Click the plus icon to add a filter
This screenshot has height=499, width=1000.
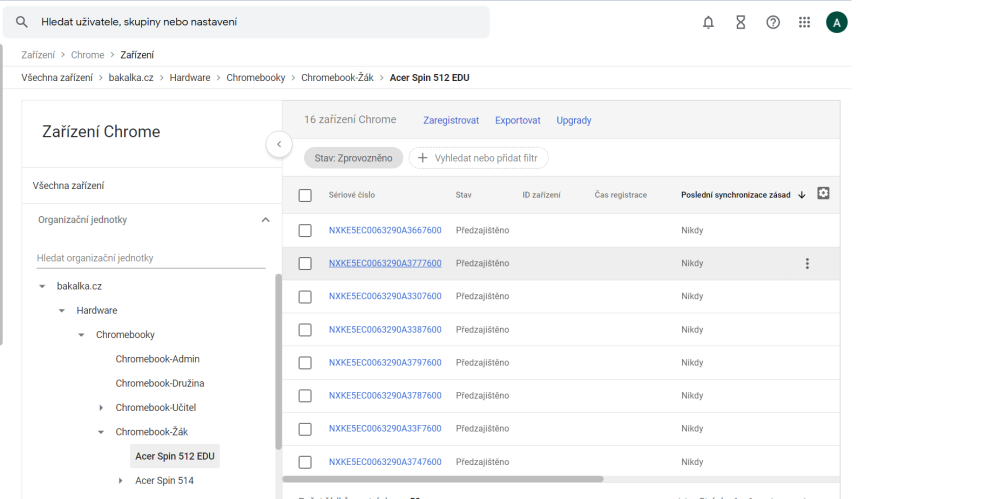point(422,158)
